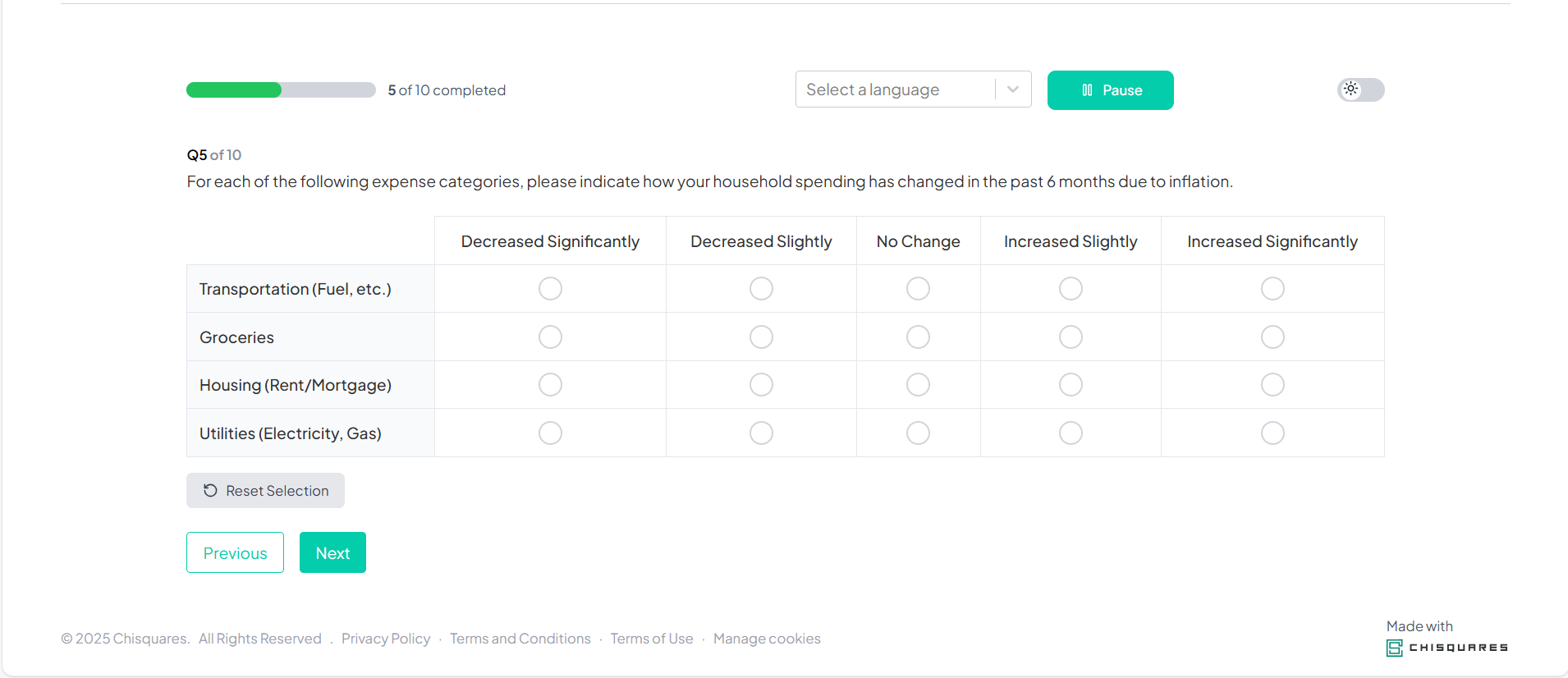The image size is (1568, 678).
Task: Select No Change for Housing
Action: tap(918, 385)
